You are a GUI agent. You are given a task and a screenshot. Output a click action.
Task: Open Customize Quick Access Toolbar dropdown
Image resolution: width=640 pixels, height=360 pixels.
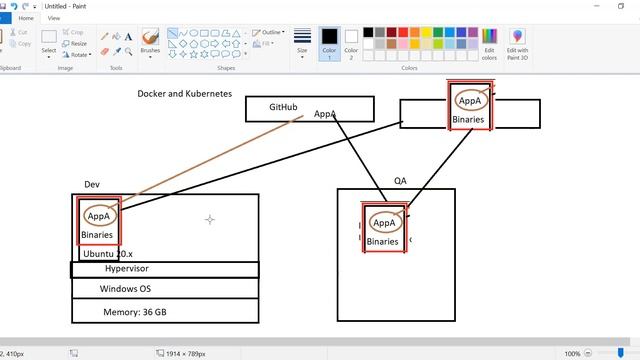click(x=35, y=7)
